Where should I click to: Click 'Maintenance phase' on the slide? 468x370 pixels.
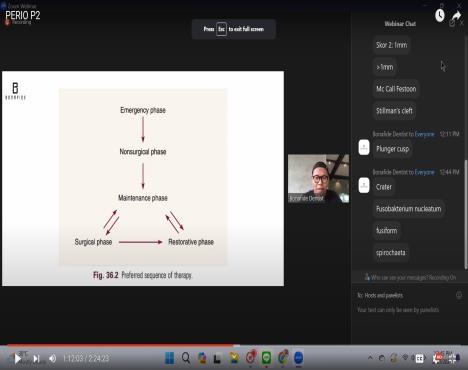(x=143, y=198)
